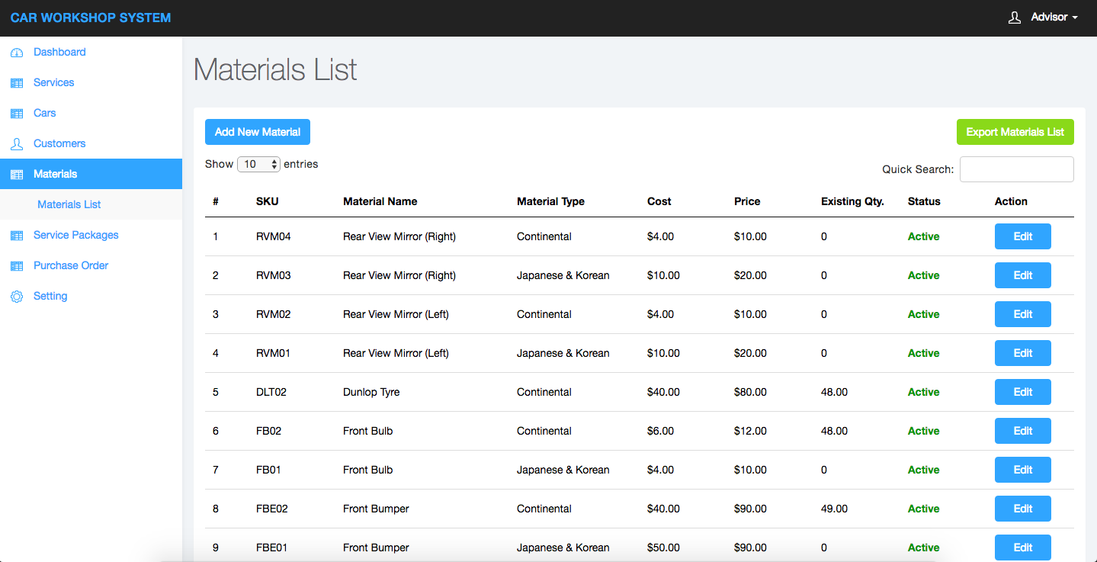Sort the table by SKU column header
The height and width of the screenshot is (562, 1097).
[267, 202]
